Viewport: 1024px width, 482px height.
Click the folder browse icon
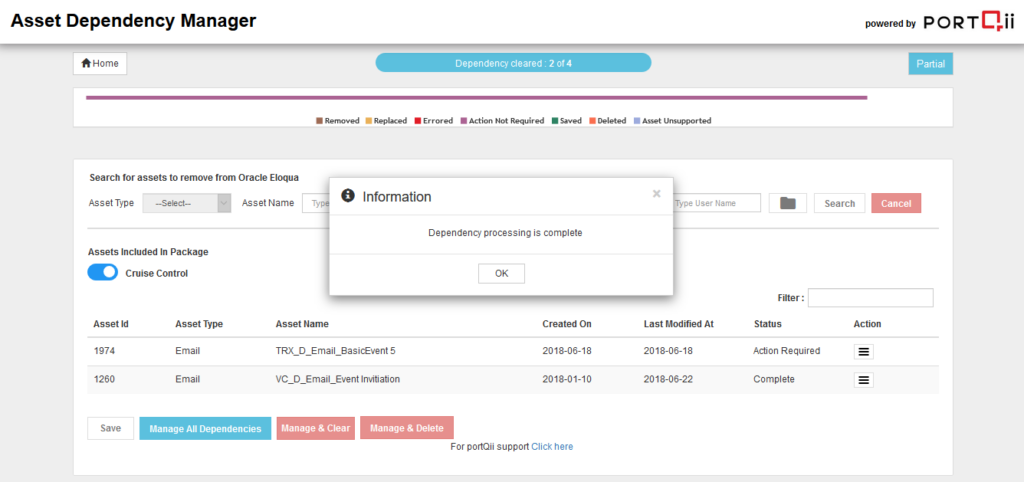[788, 203]
